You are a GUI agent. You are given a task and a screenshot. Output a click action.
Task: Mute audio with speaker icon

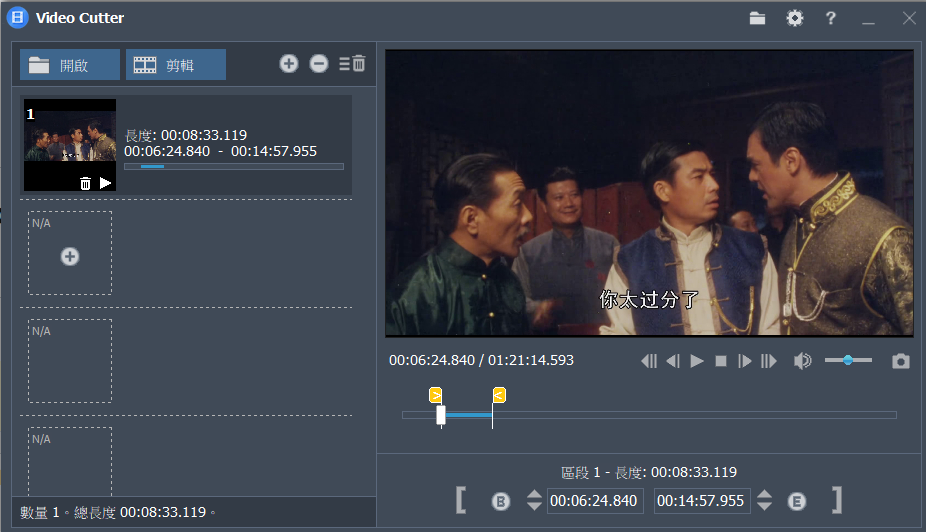coord(803,361)
